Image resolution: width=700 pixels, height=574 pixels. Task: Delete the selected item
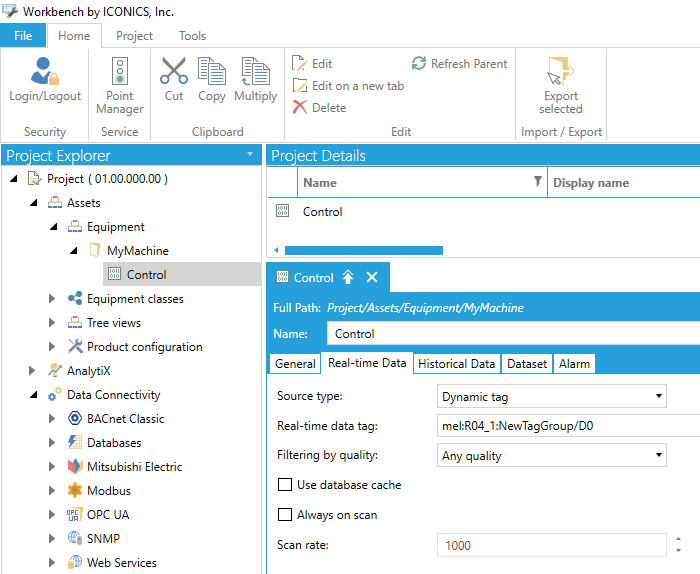320,108
